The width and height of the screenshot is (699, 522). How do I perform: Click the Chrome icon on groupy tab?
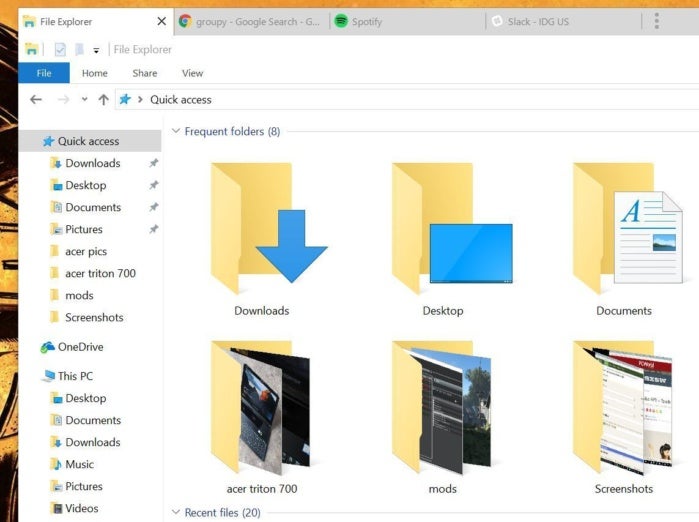[x=185, y=21]
